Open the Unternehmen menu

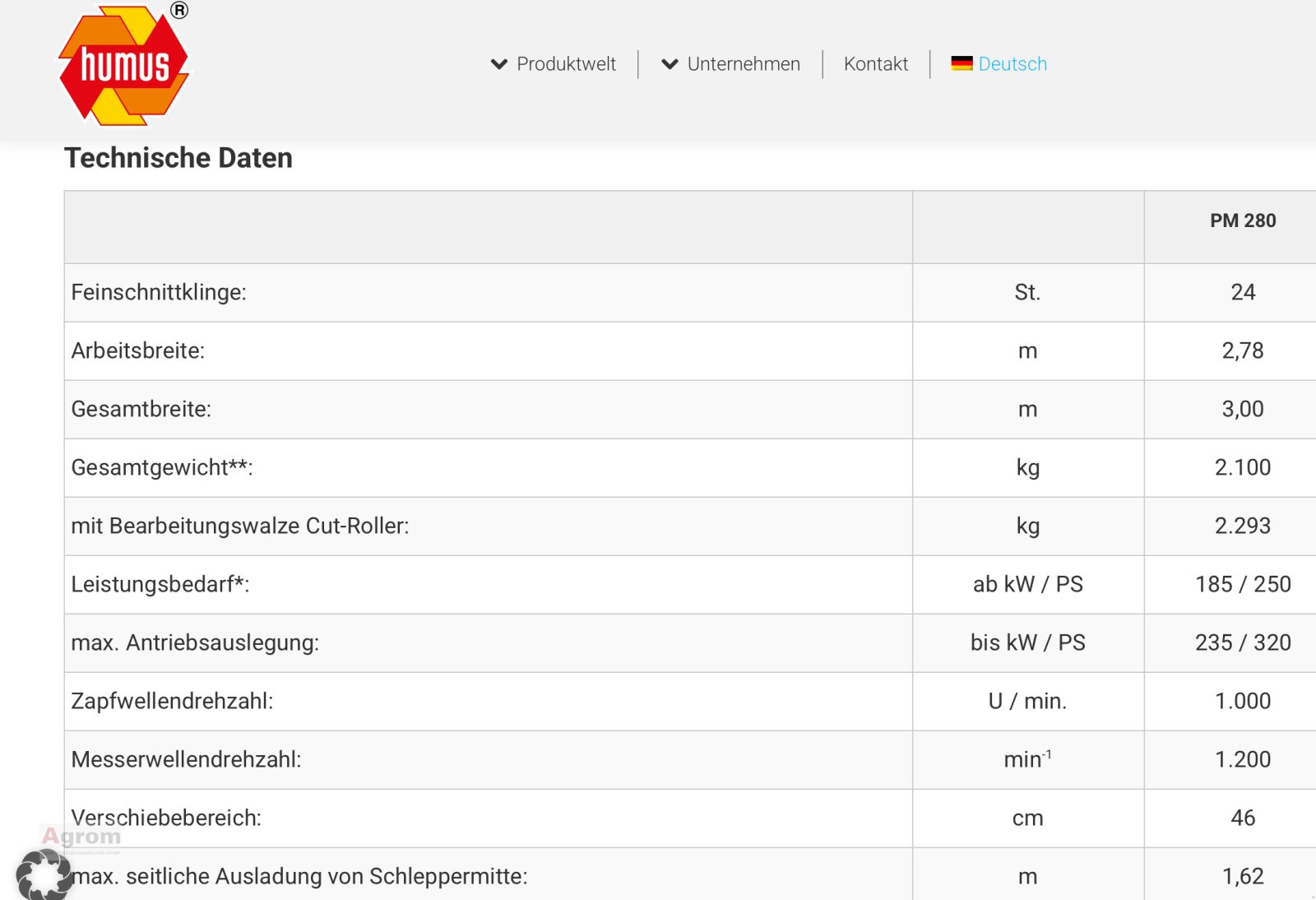click(743, 64)
